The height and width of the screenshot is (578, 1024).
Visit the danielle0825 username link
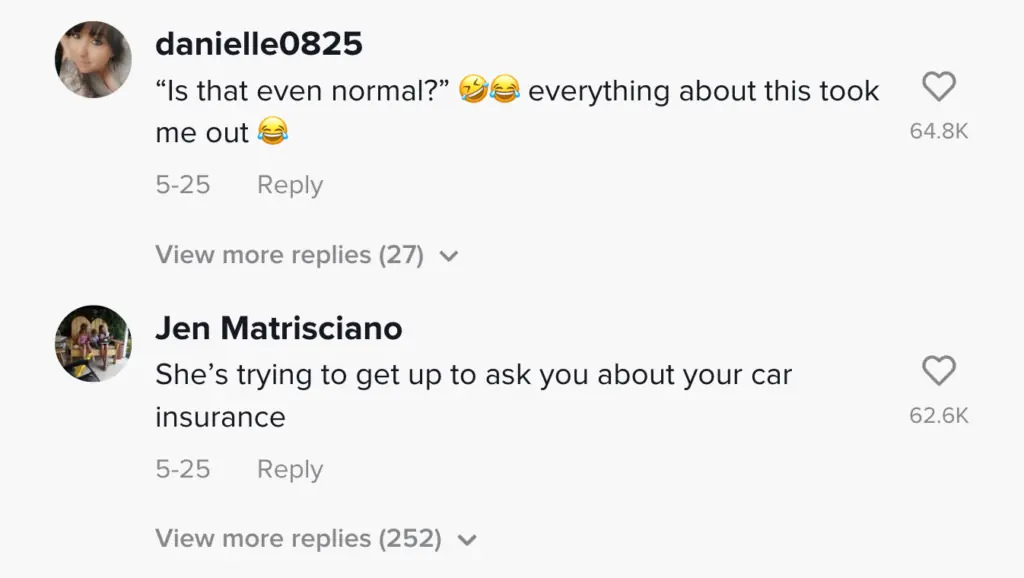259,44
